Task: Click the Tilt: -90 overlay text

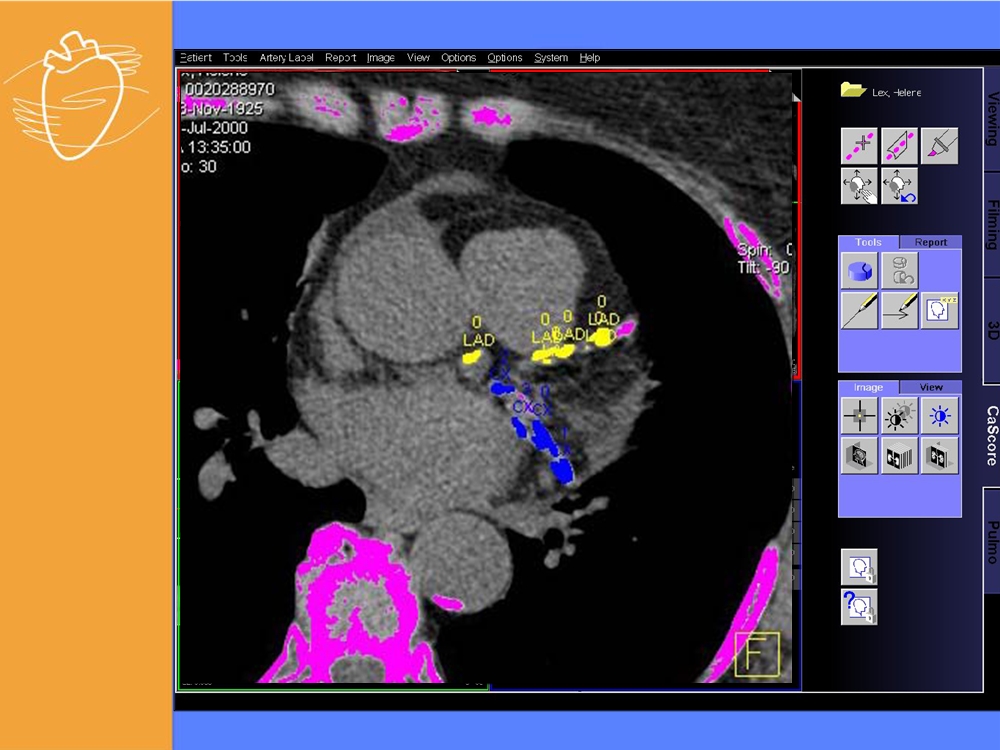Action: [x=763, y=268]
